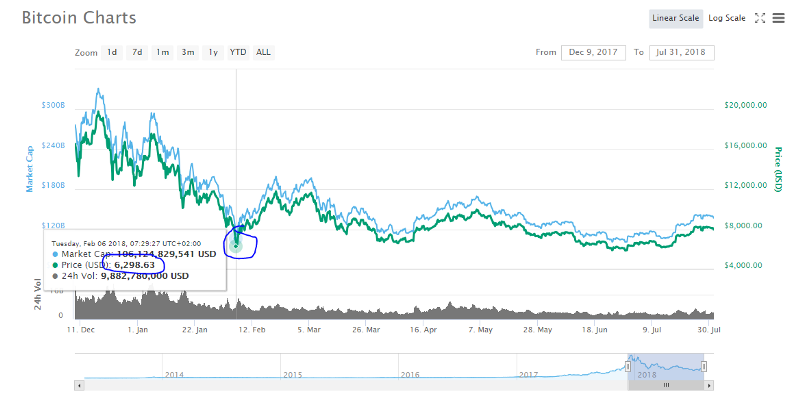Screen dimensions: 800x400
Task: Click the Market Cap axis title
Action: [x=30, y=169]
